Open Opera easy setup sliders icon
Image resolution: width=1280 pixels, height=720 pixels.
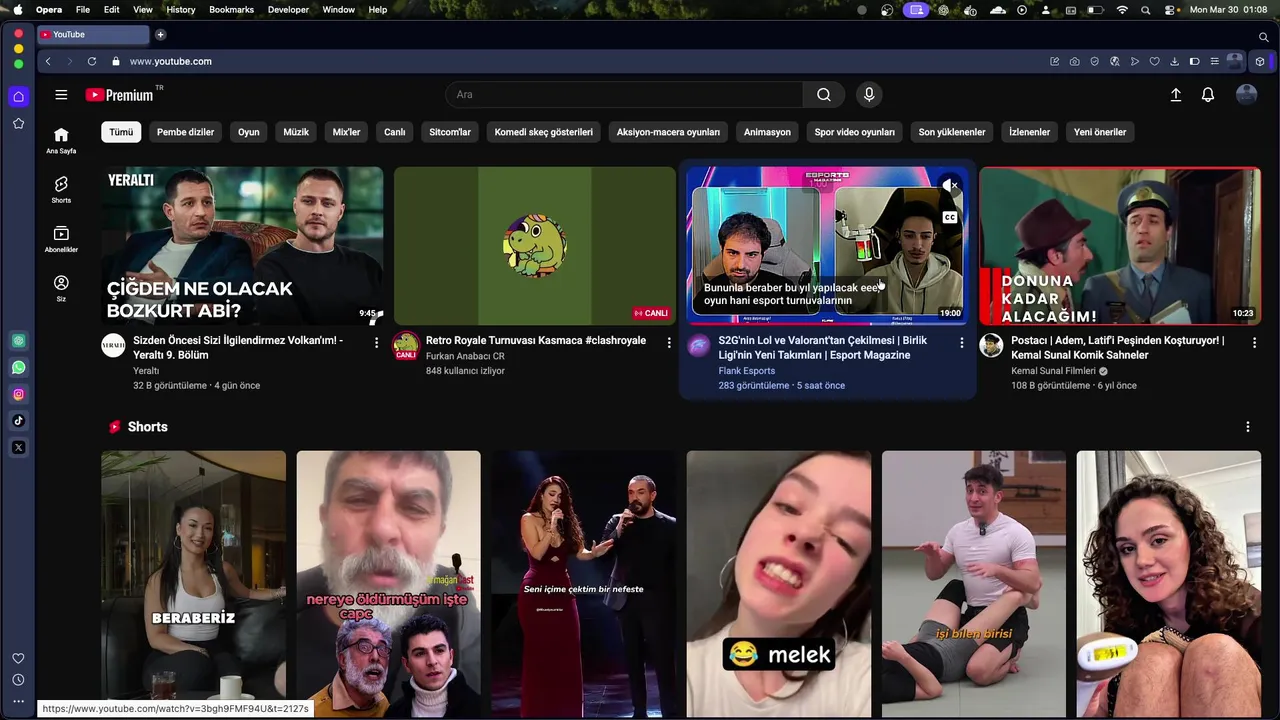pyautogui.click(x=1214, y=61)
